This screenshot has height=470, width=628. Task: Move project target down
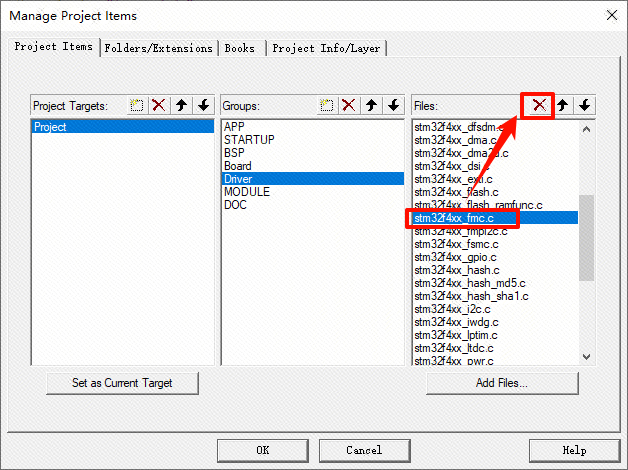[x=203, y=105]
